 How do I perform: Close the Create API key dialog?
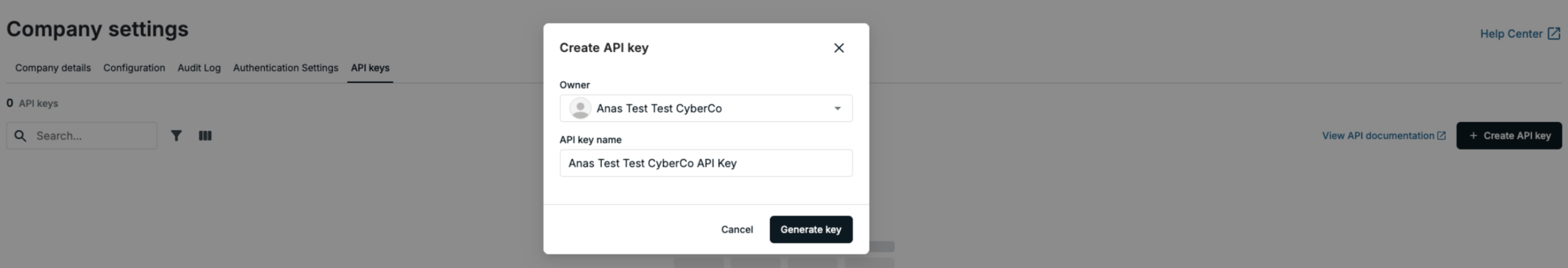pyautogui.click(x=838, y=48)
